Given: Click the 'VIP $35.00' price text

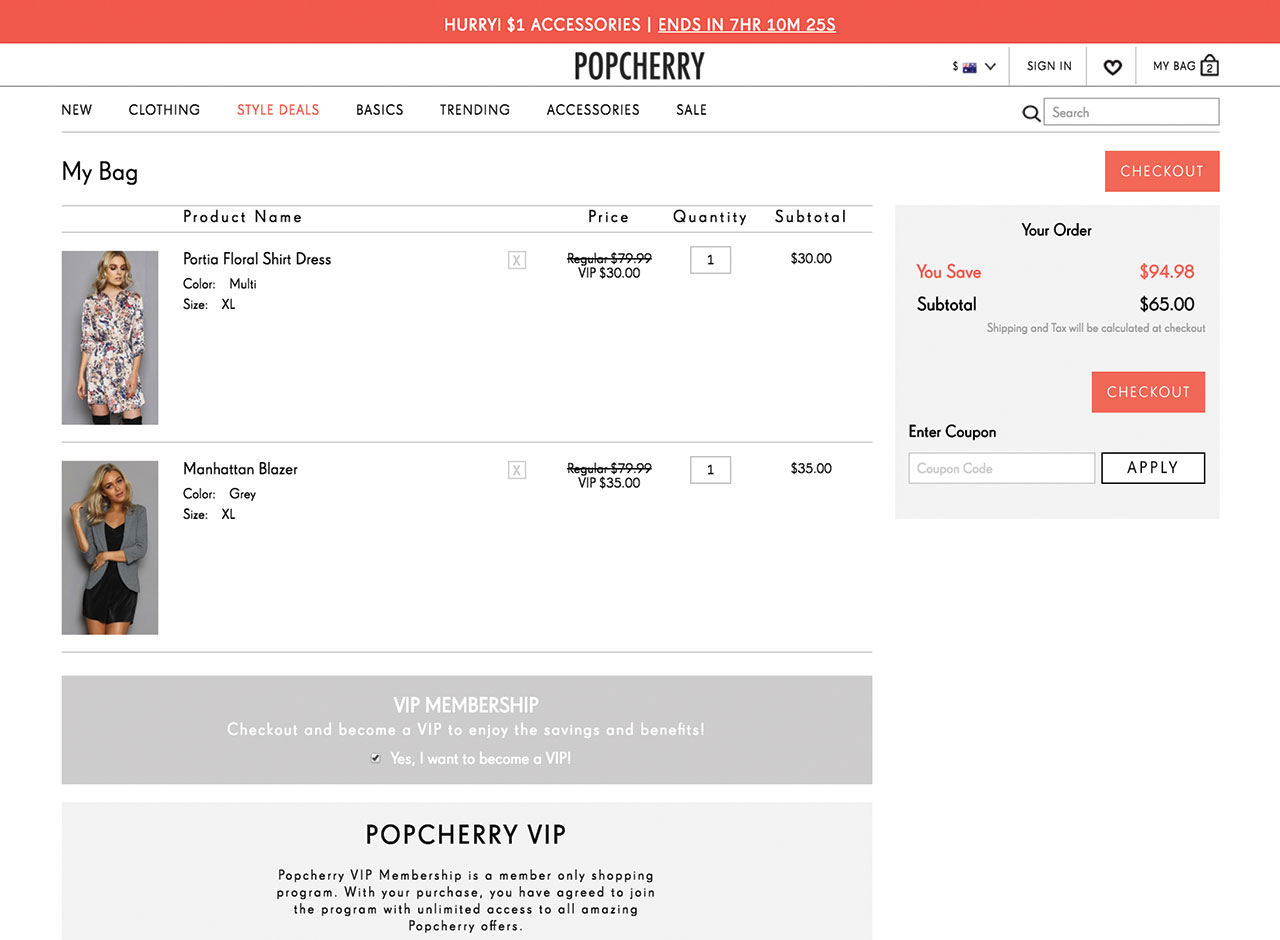Looking at the screenshot, I should click(609, 483).
